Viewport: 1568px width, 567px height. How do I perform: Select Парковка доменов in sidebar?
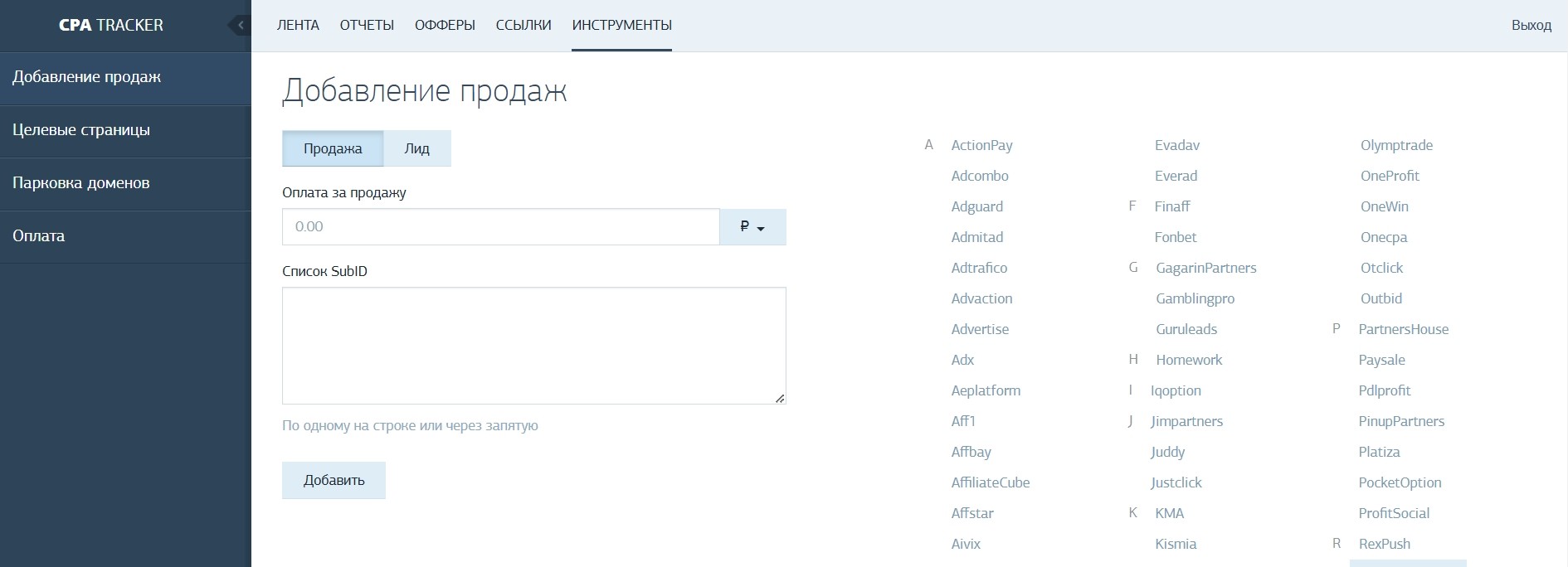(125, 184)
